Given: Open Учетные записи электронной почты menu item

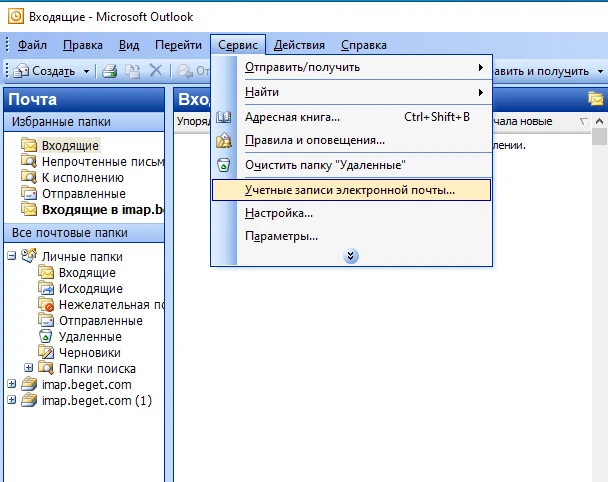Looking at the screenshot, I should coord(350,189).
